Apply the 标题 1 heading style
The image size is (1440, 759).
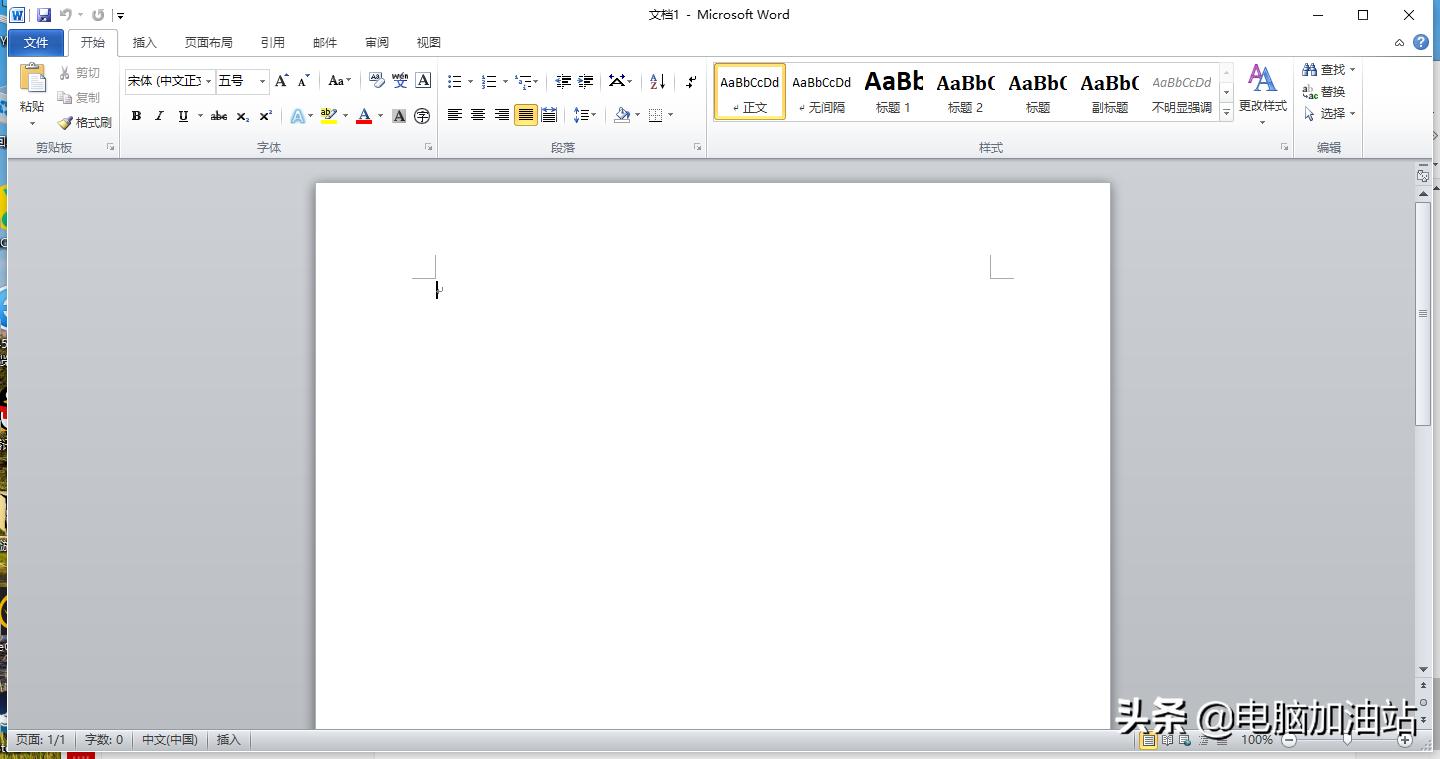coord(893,91)
